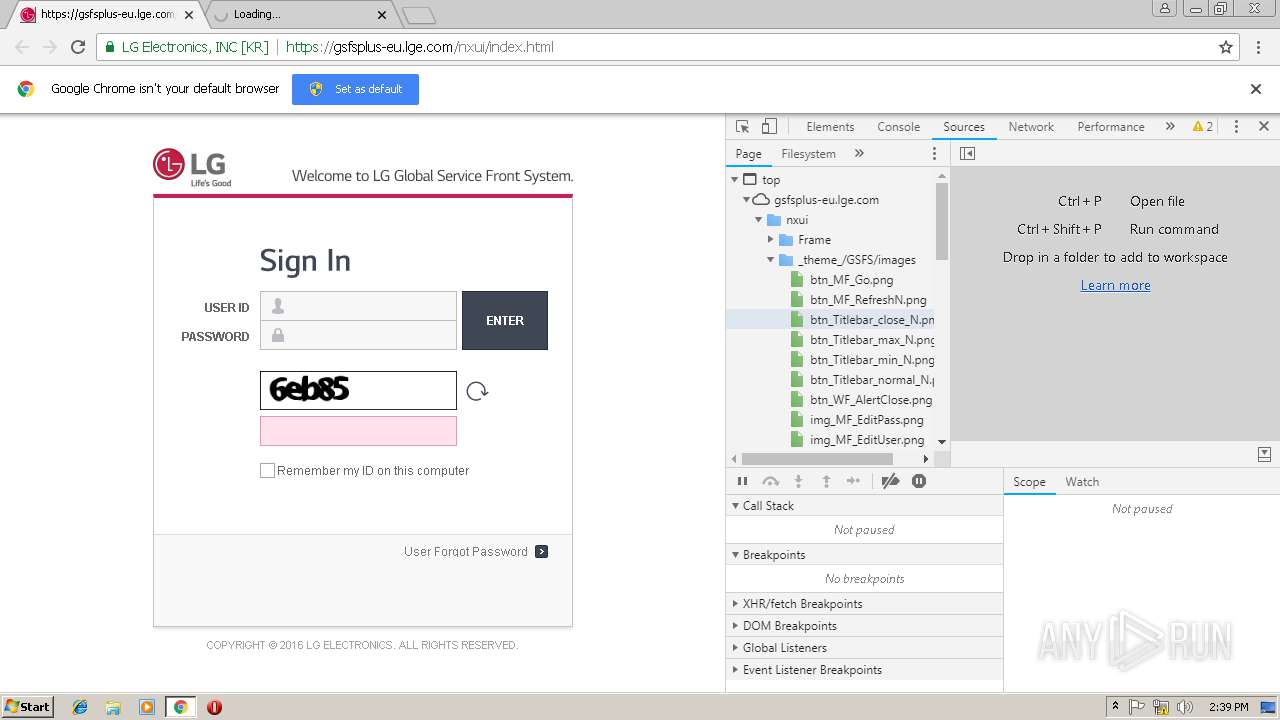Open the file explorer taskbar icon
This screenshot has width=1280, height=720.
click(113, 707)
